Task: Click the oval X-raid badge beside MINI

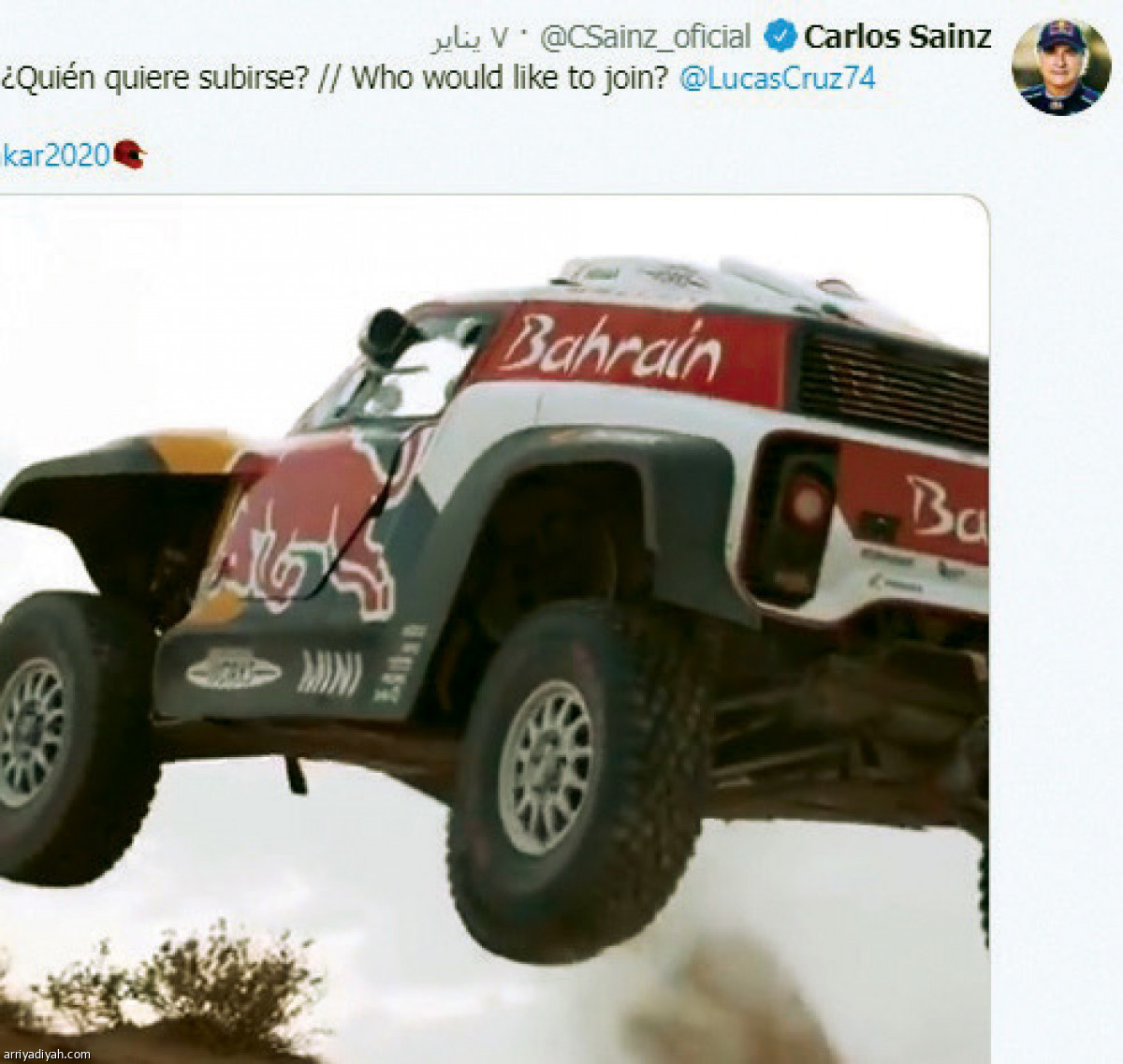Action: pyautogui.click(x=233, y=669)
